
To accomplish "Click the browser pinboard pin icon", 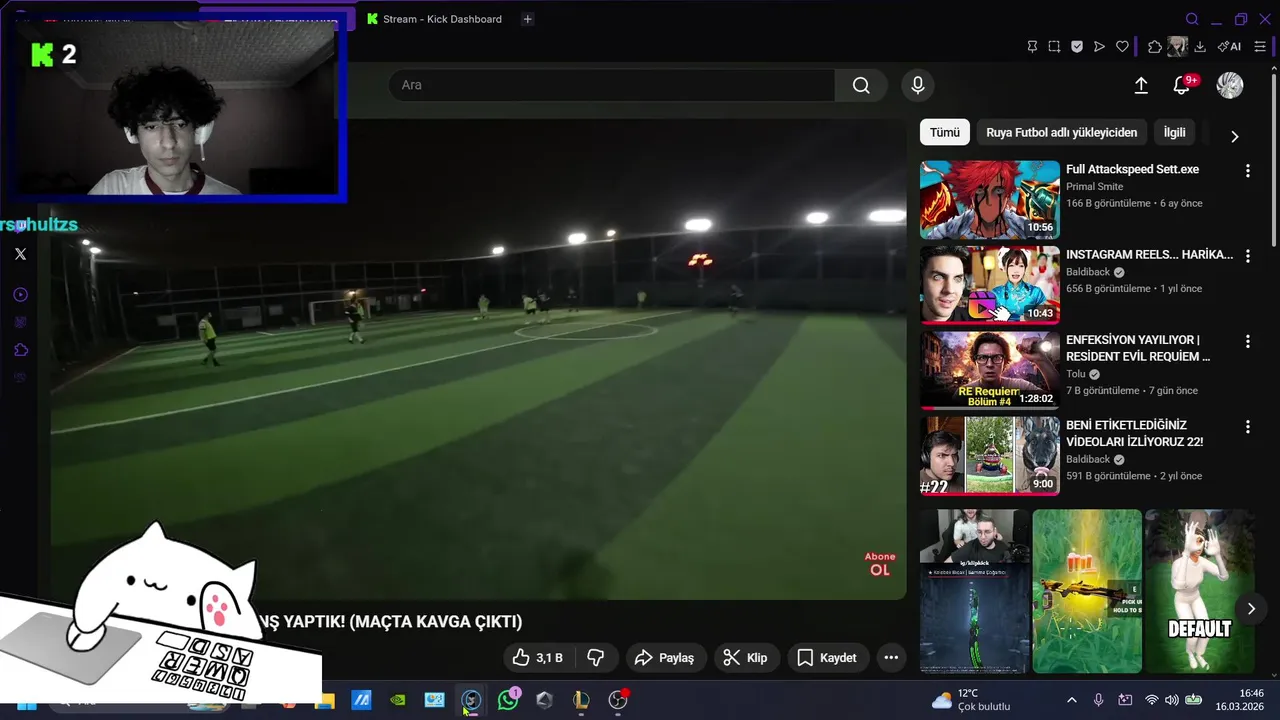I will click(x=1033, y=46).
